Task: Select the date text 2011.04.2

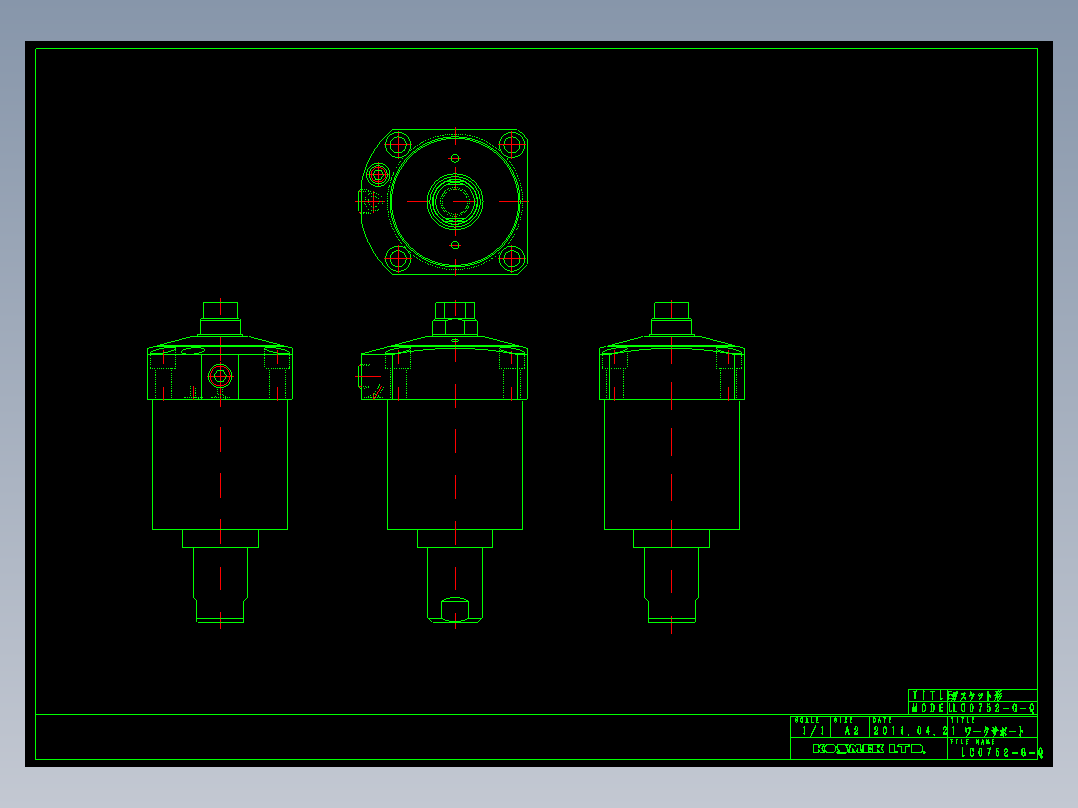Action: coord(910,731)
